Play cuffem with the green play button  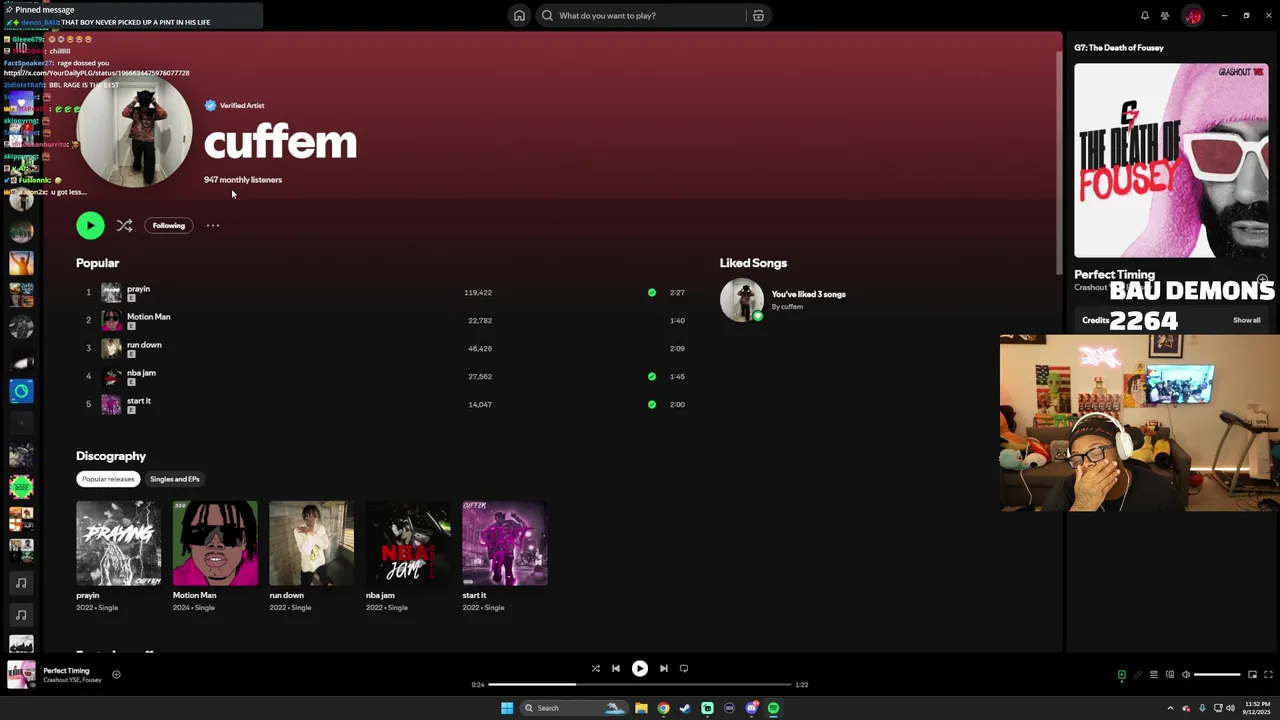click(90, 225)
